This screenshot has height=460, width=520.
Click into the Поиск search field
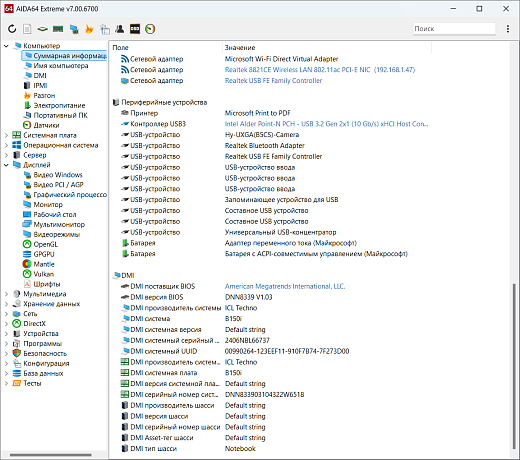click(x=454, y=29)
